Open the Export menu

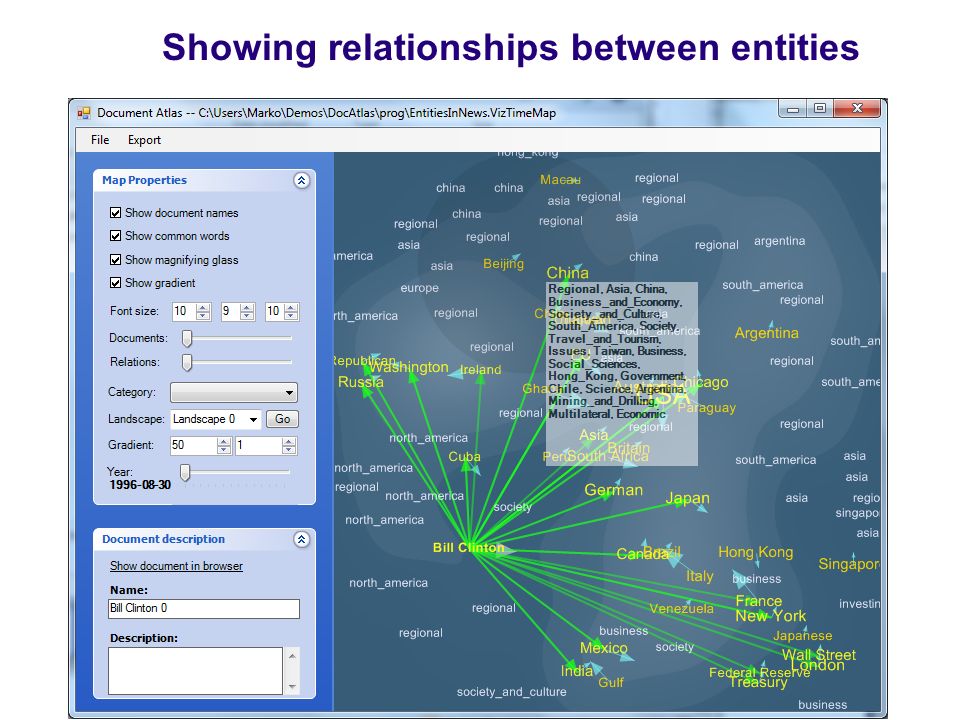[x=144, y=140]
